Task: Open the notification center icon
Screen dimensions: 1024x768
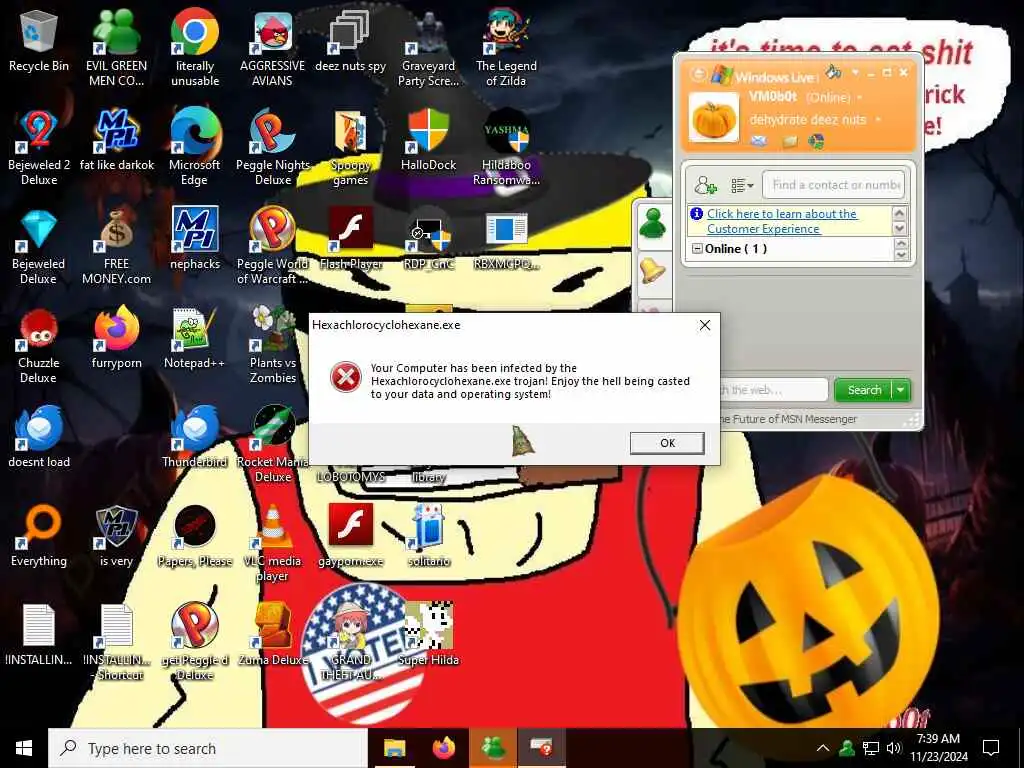Action: tap(991, 748)
